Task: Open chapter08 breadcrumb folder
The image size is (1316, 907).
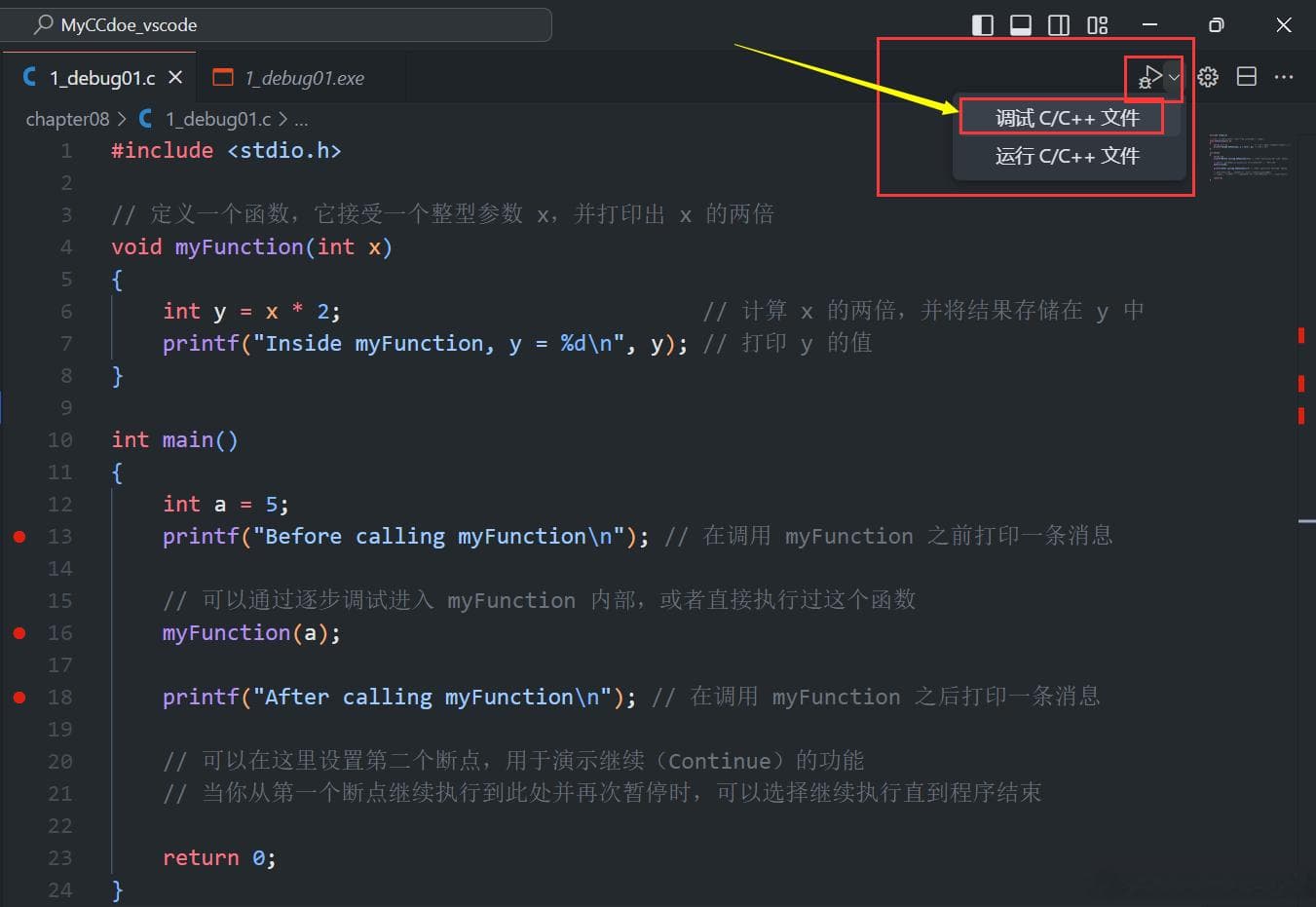Action: point(67,119)
